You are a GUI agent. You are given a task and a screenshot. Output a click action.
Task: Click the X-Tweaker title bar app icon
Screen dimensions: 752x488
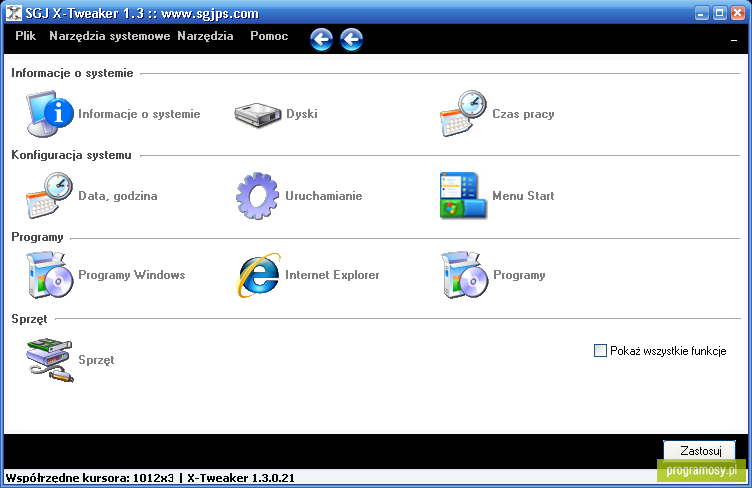[x=13, y=13]
